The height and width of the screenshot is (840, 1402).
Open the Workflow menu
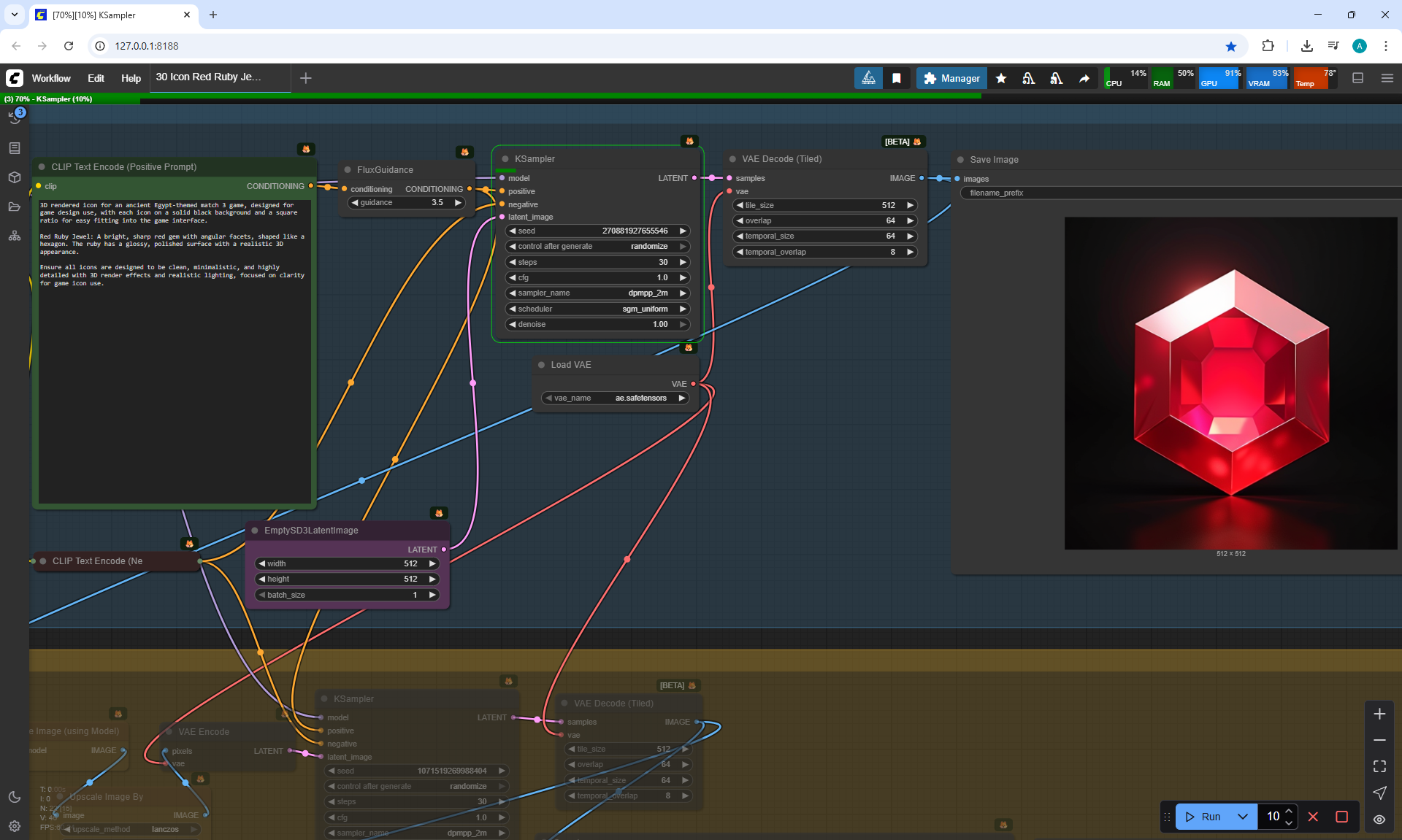(51, 78)
